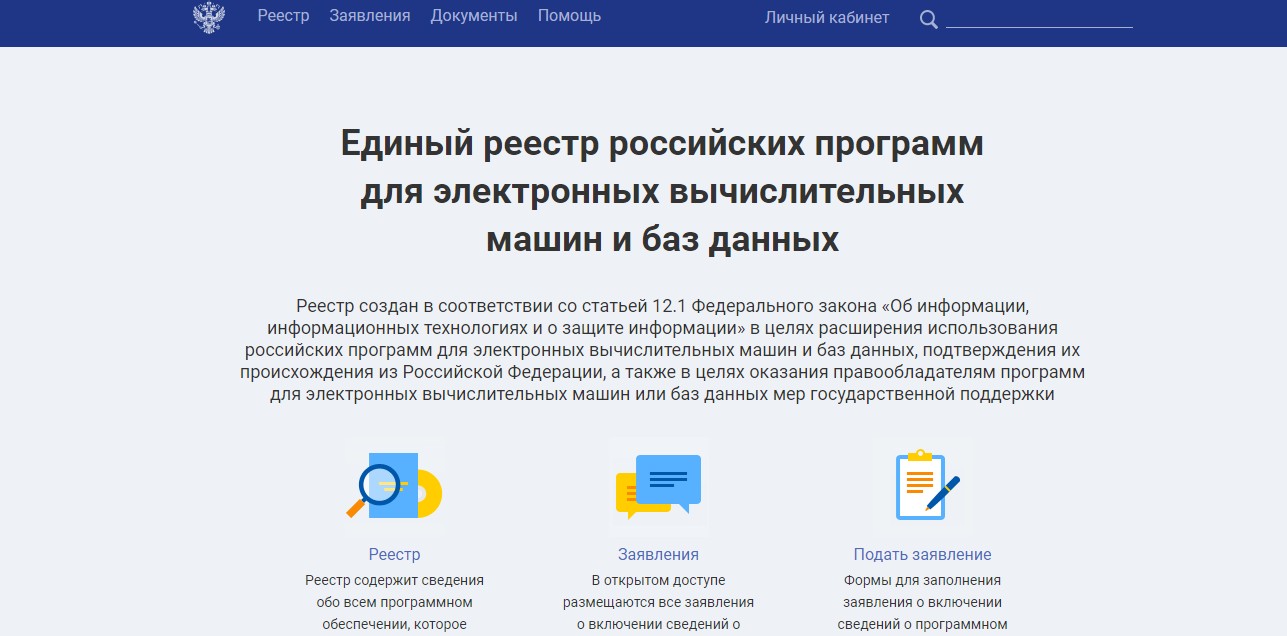The image size is (1287, 636).
Task: Click the registry icon with magnifier over document
Action: tap(394, 486)
